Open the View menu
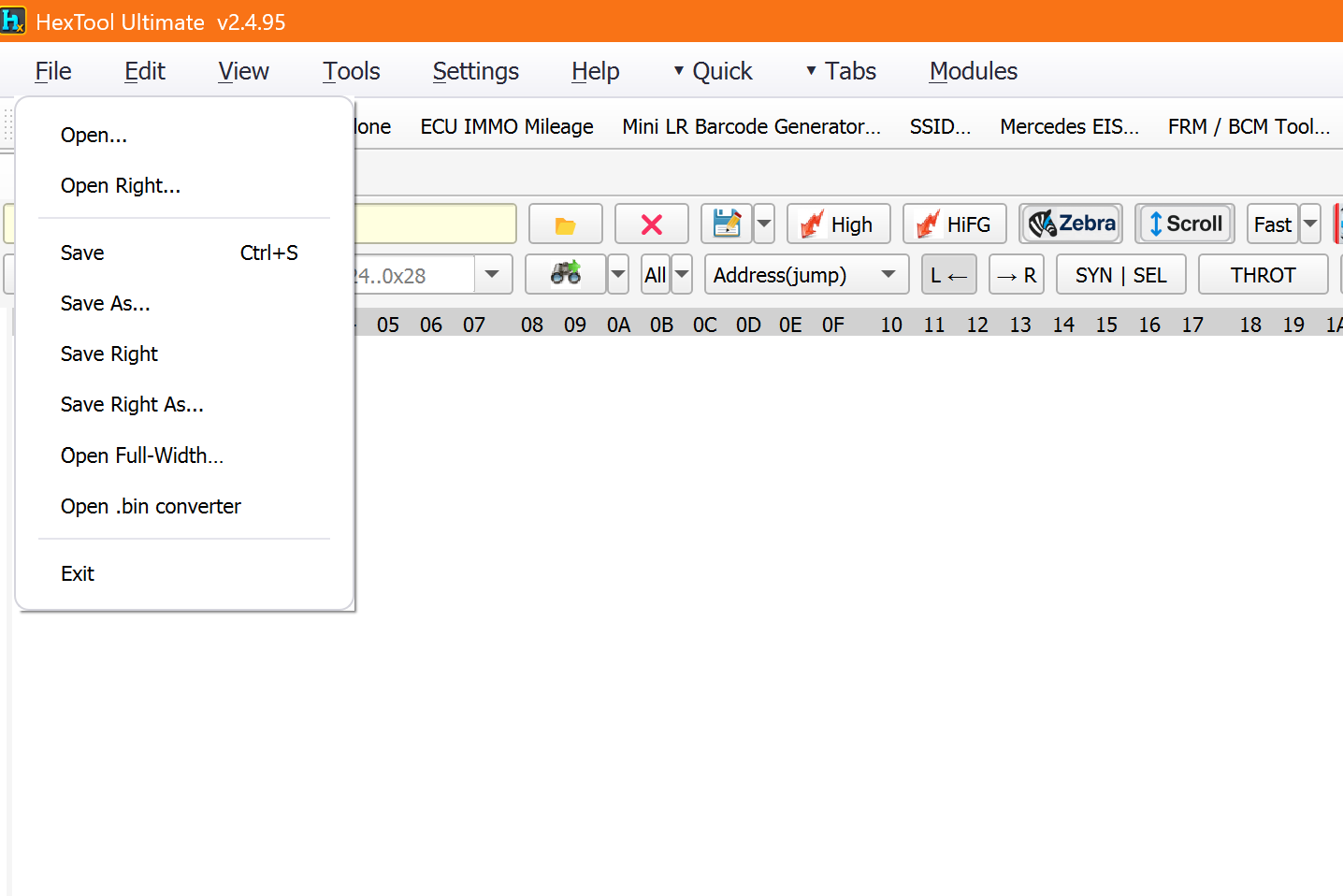 243,71
